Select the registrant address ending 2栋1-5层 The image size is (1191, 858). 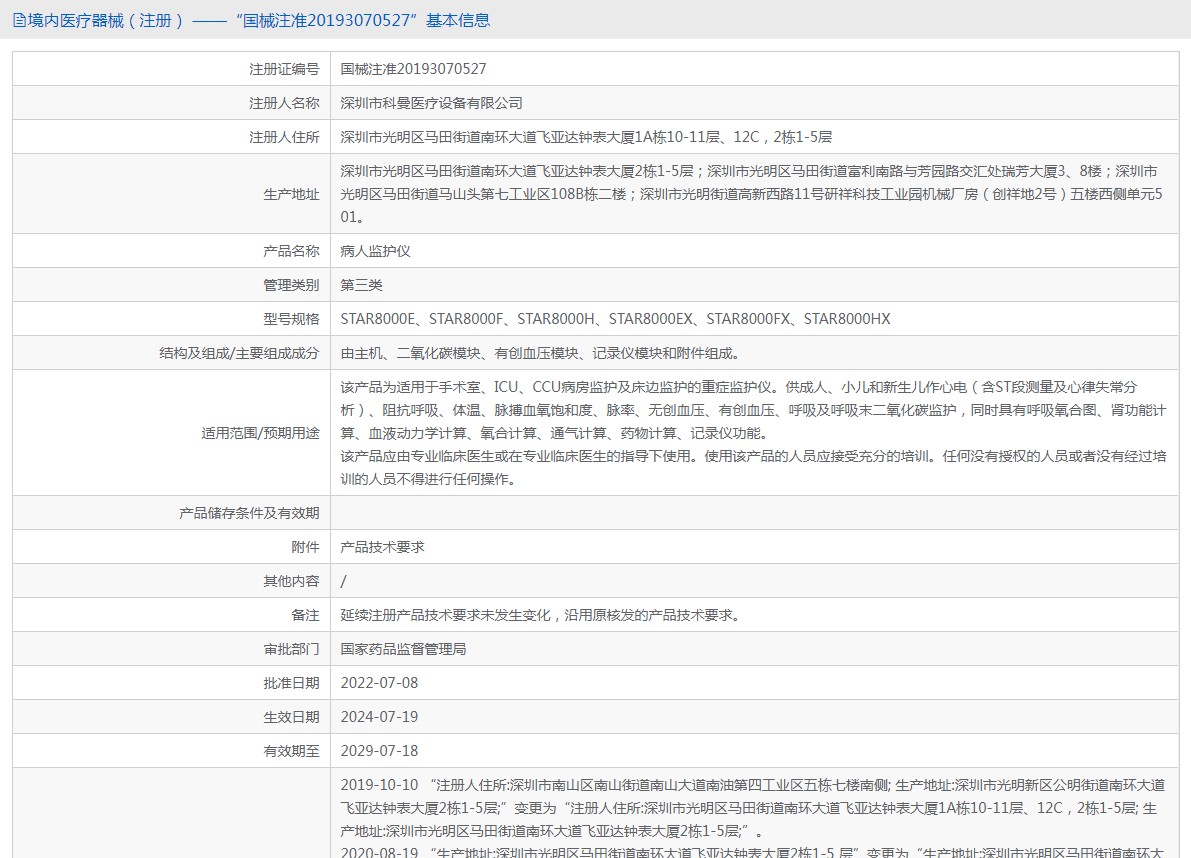click(x=586, y=137)
